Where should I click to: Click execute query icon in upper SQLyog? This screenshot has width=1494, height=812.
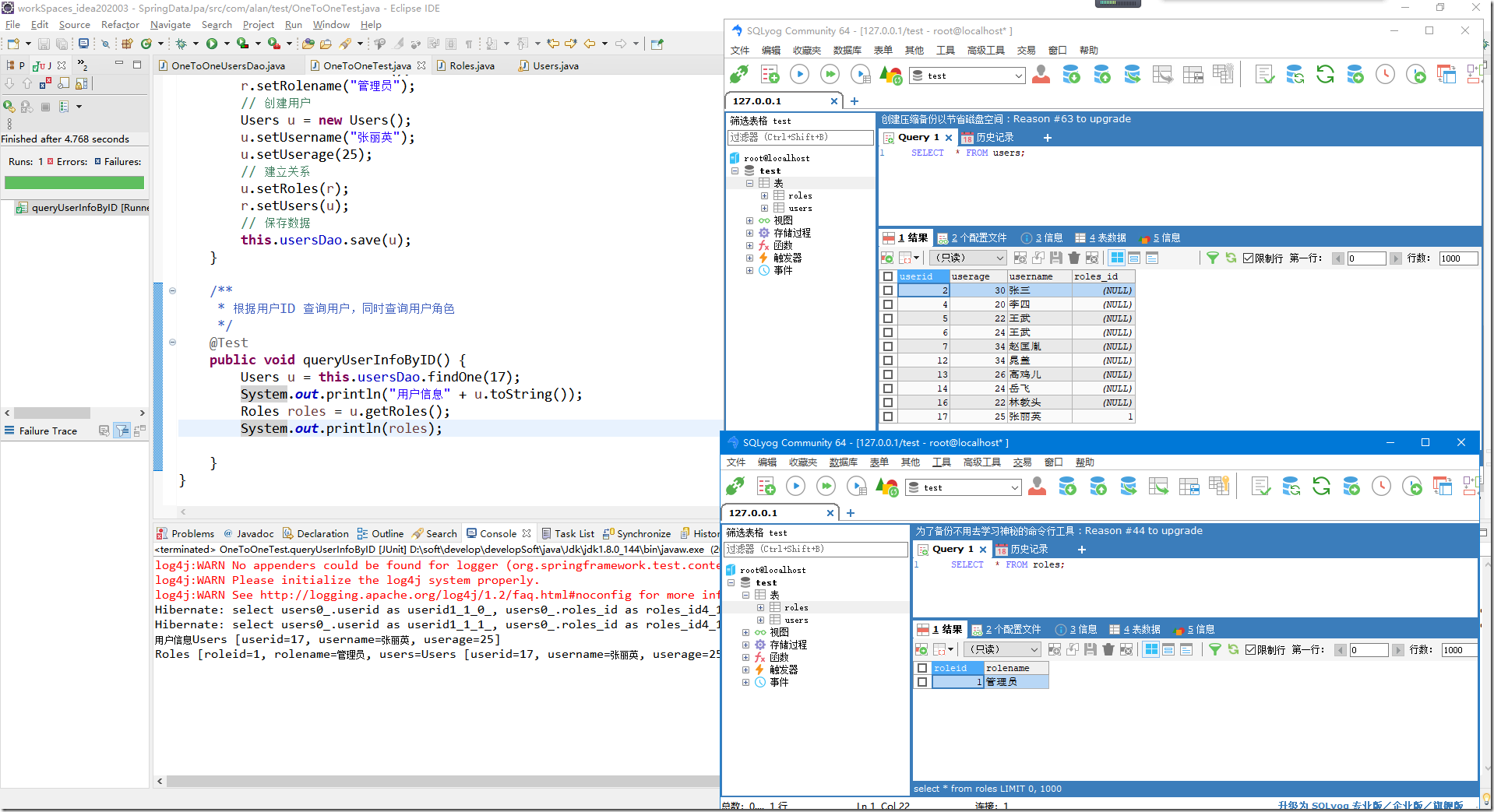[799, 75]
